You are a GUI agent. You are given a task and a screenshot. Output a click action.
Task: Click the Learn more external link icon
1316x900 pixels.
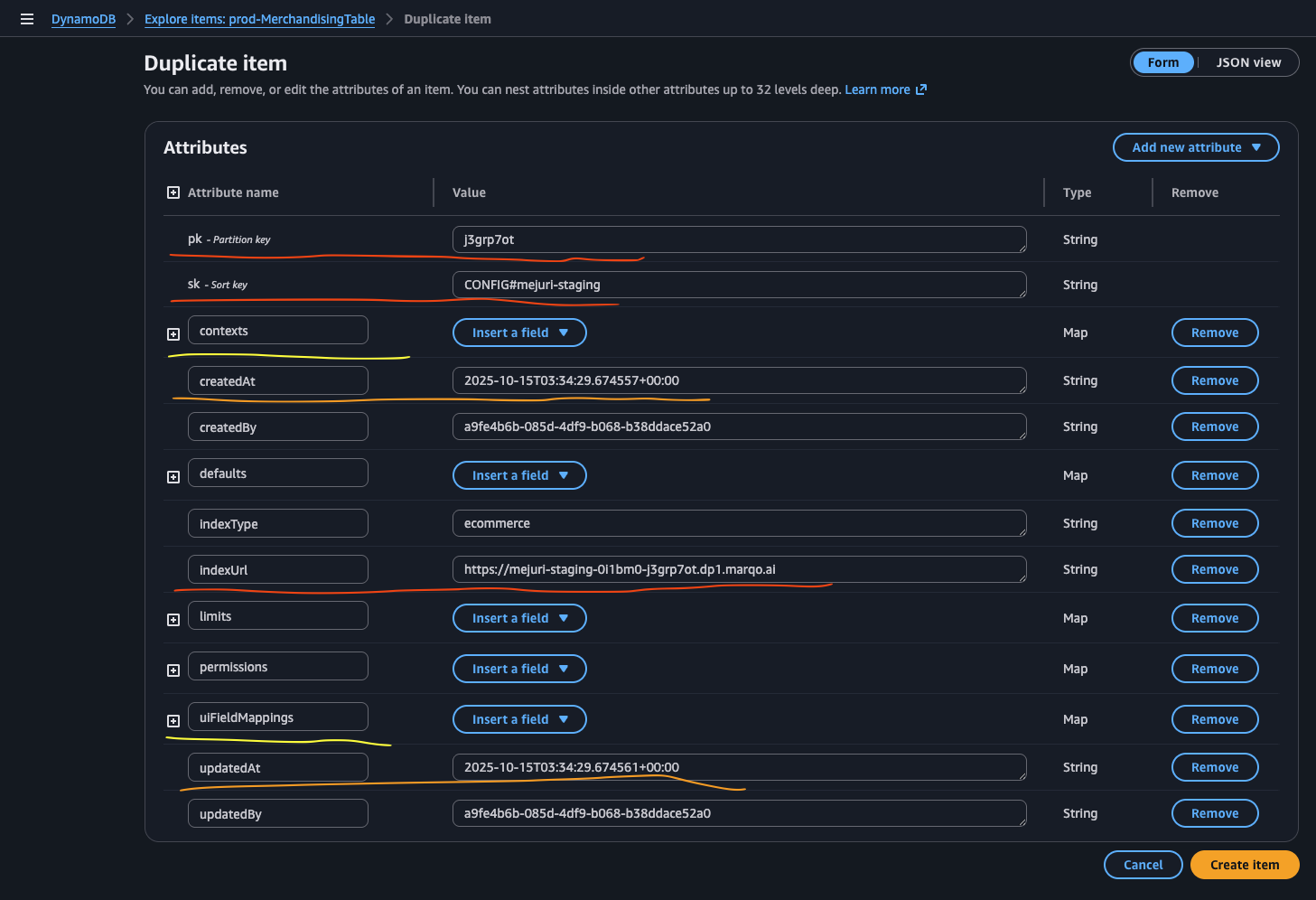pos(921,89)
